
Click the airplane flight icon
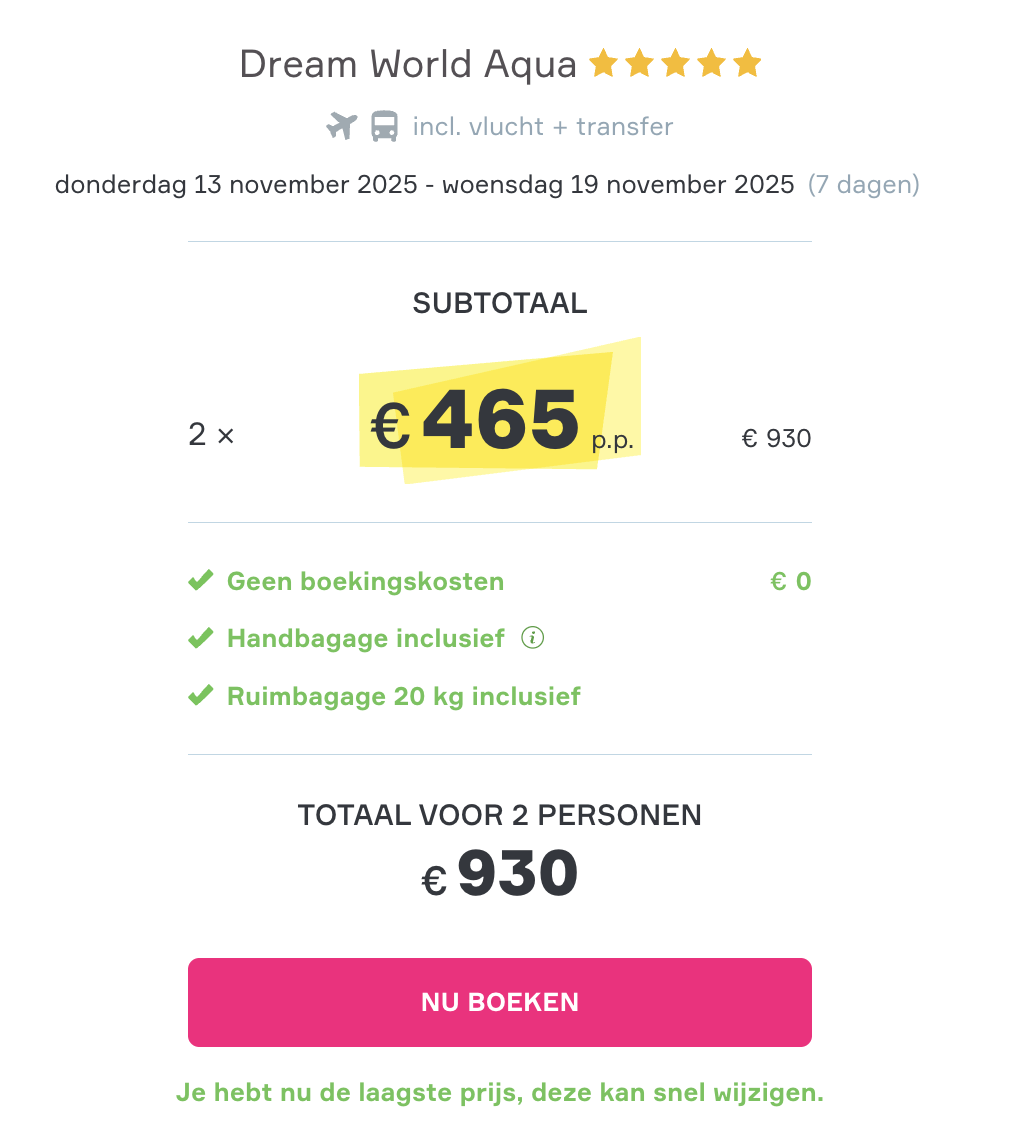(x=342, y=127)
